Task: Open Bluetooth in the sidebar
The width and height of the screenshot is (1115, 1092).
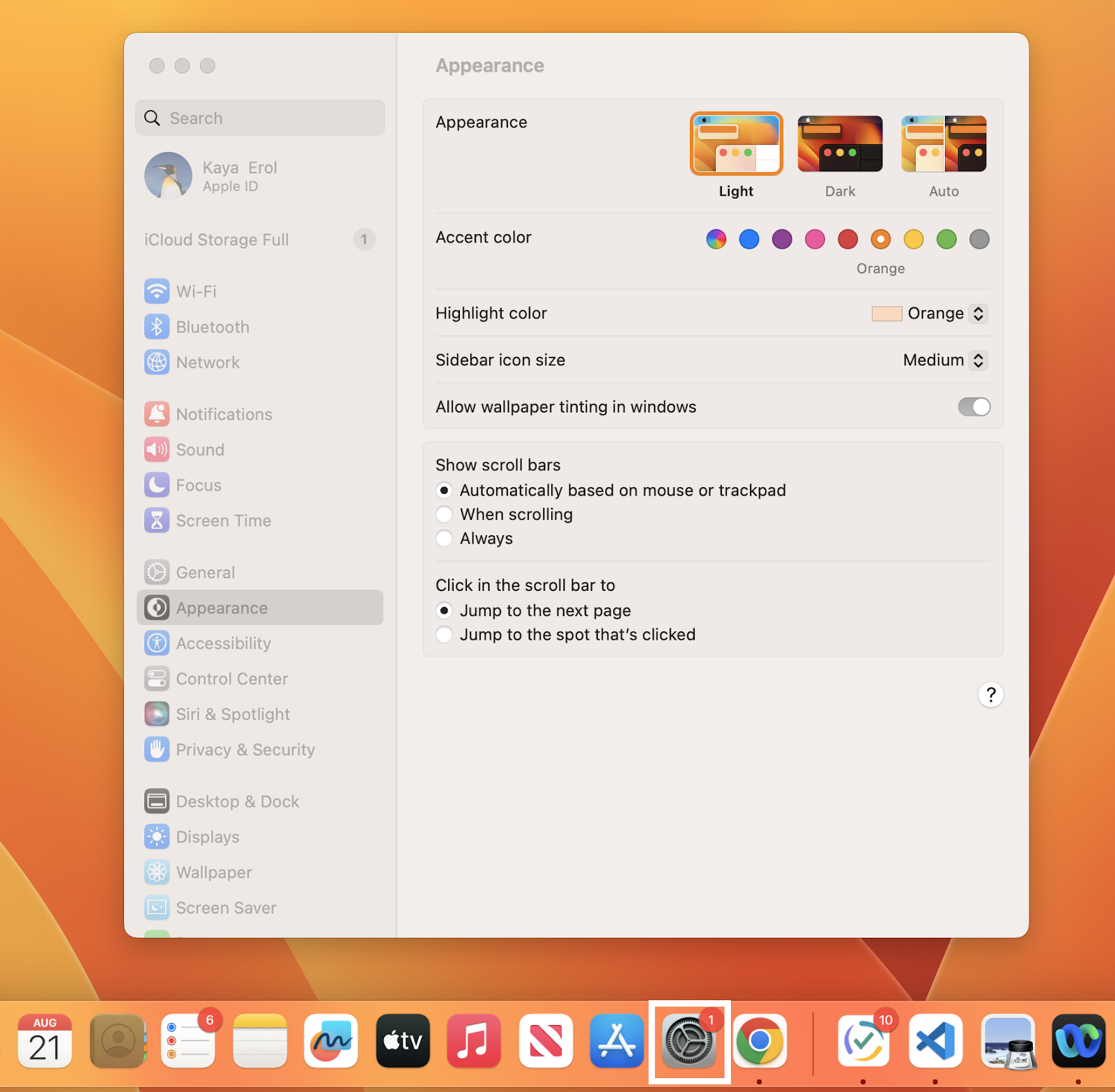Action: point(259,327)
